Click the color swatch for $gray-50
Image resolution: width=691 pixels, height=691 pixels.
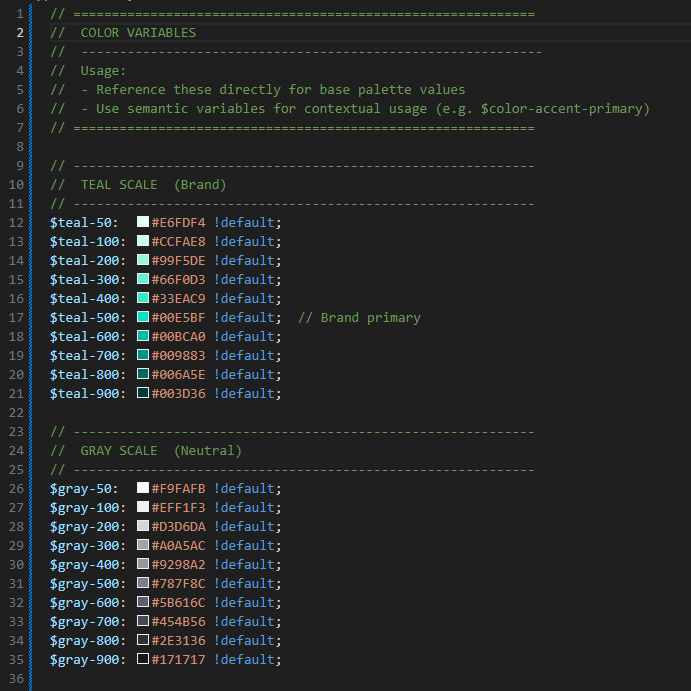pos(143,488)
